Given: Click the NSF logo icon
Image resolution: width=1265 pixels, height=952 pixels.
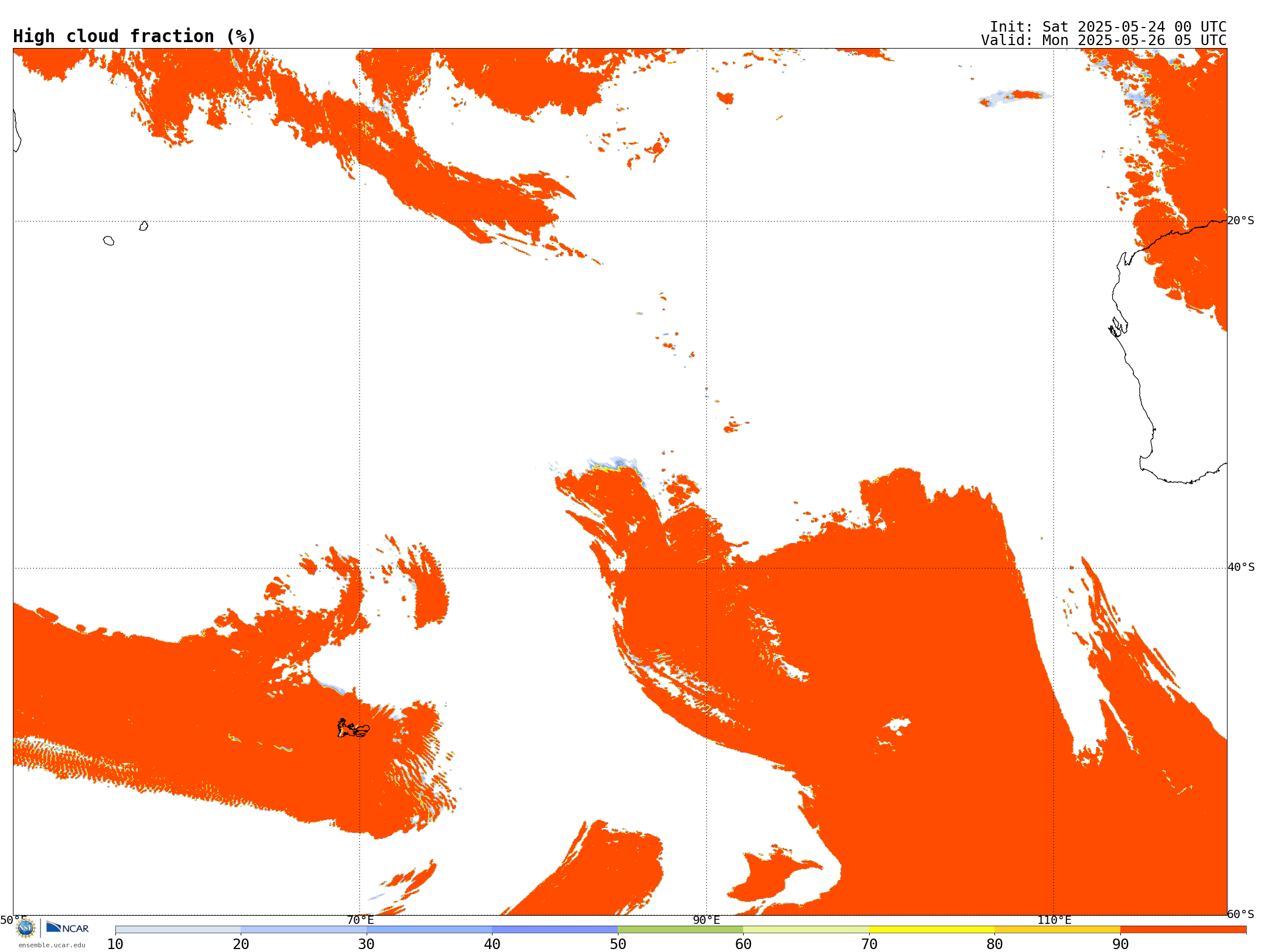Looking at the screenshot, I should [x=26, y=927].
